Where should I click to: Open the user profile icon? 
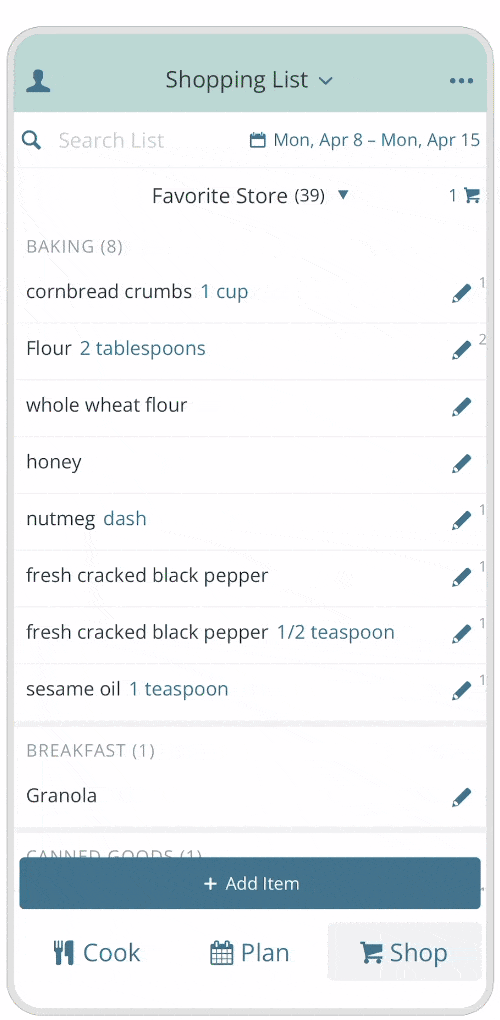[38, 81]
